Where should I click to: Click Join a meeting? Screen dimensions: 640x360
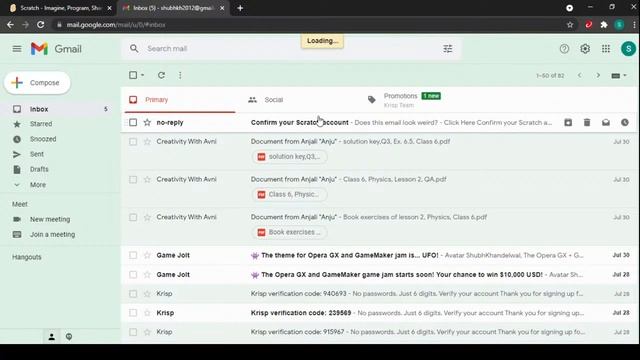(52, 235)
